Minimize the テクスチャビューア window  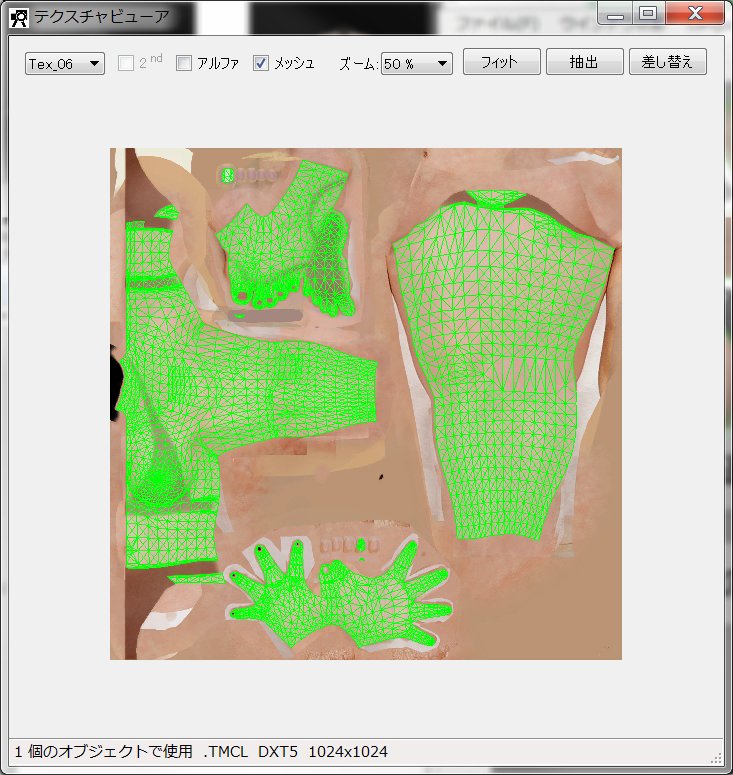[x=615, y=14]
